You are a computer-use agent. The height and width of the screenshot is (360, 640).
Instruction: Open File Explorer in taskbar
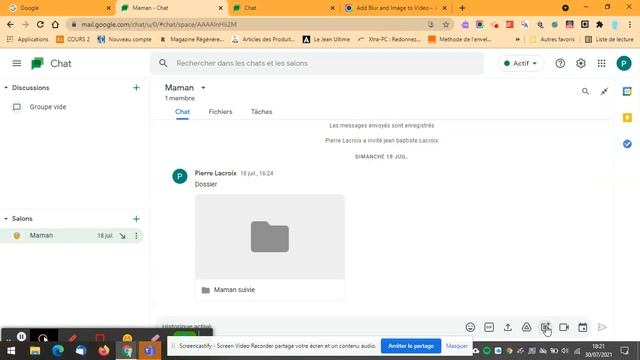[35, 351]
